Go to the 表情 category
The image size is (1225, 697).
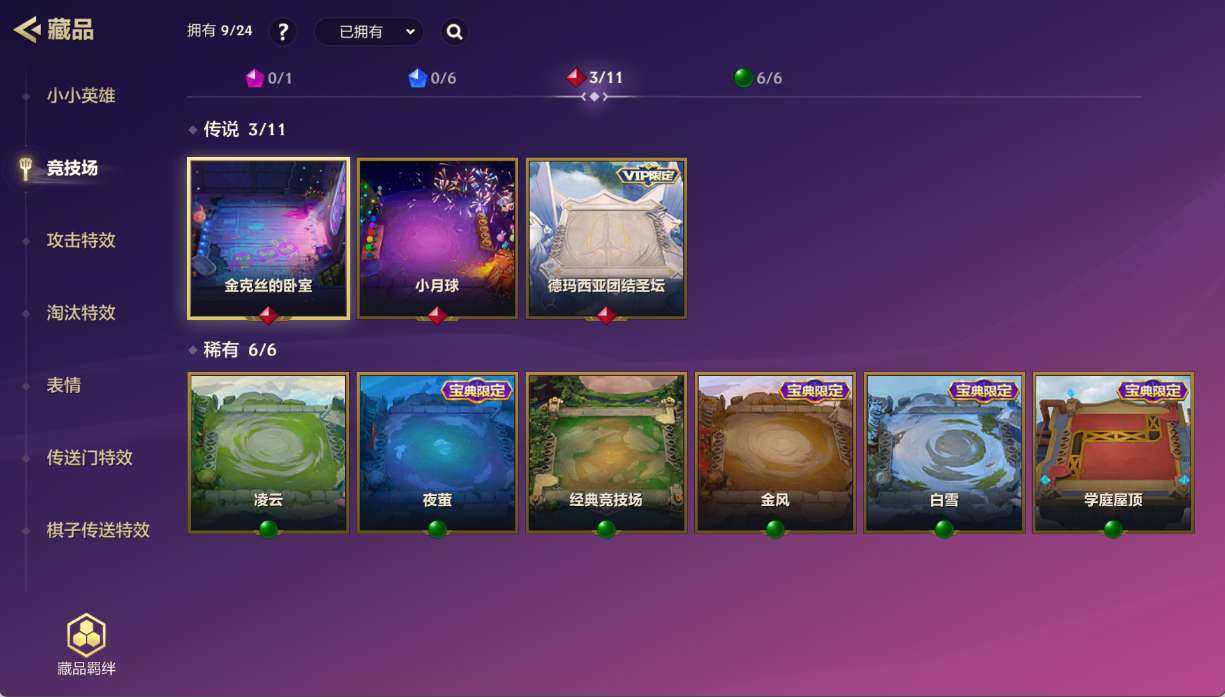pos(64,385)
